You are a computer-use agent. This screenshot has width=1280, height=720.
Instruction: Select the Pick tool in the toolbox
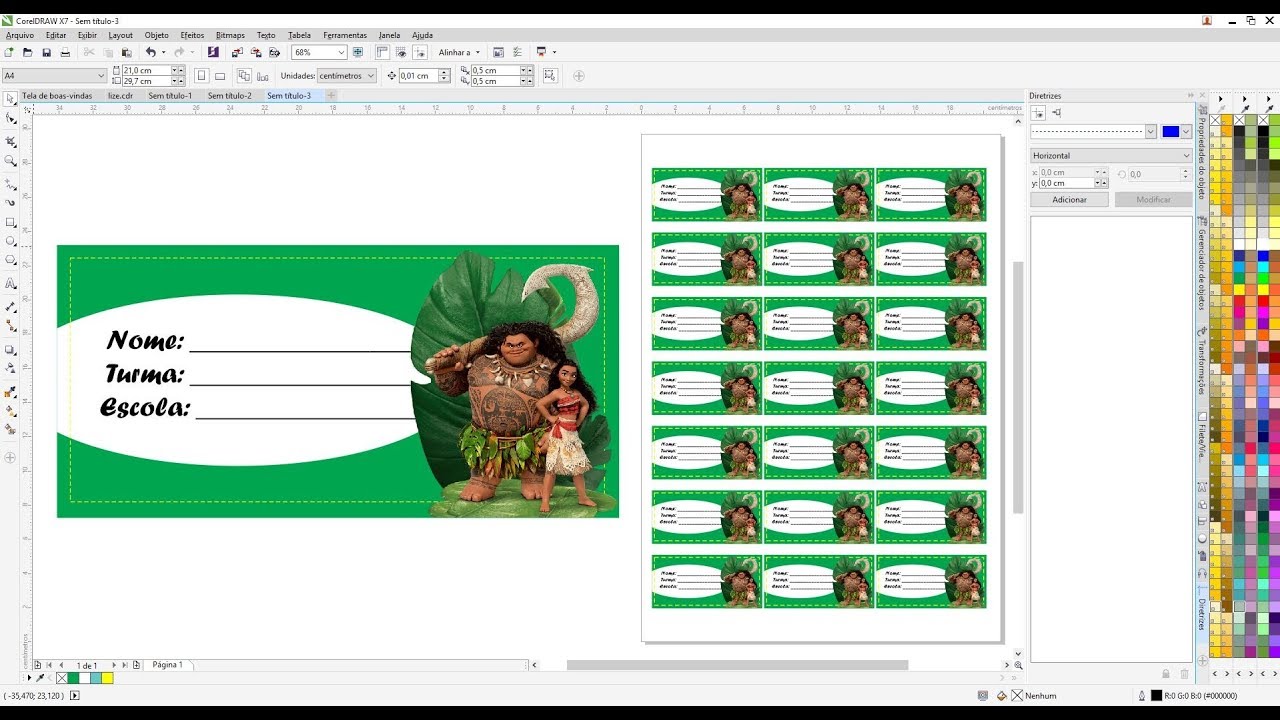[x=10, y=98]
